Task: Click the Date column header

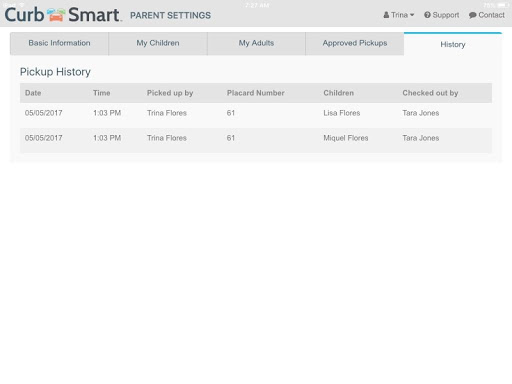Action: [33, 93]
